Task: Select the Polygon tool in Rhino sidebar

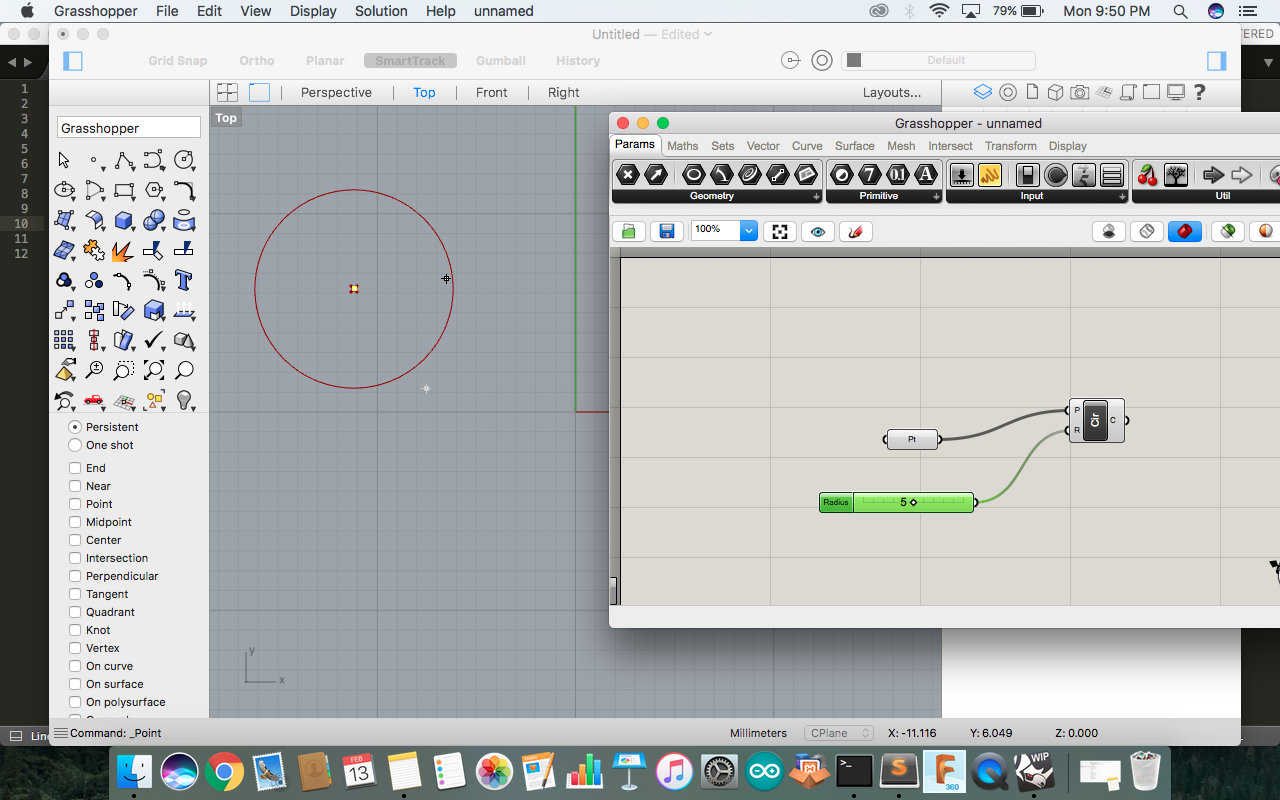Action: pos(154,190)
